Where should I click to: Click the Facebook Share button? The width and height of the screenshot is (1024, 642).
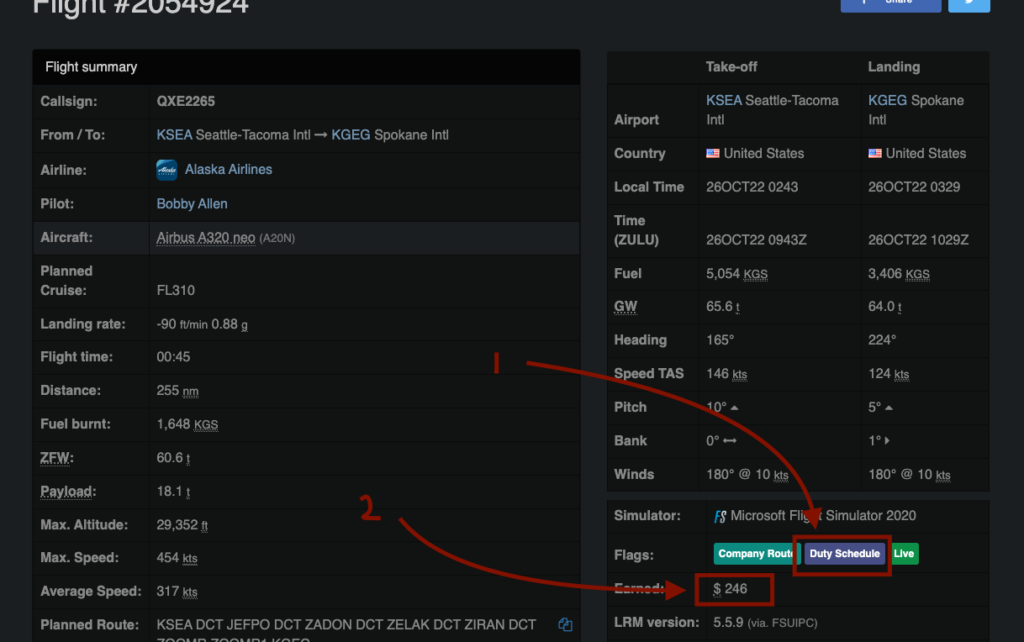click(890, 5)
